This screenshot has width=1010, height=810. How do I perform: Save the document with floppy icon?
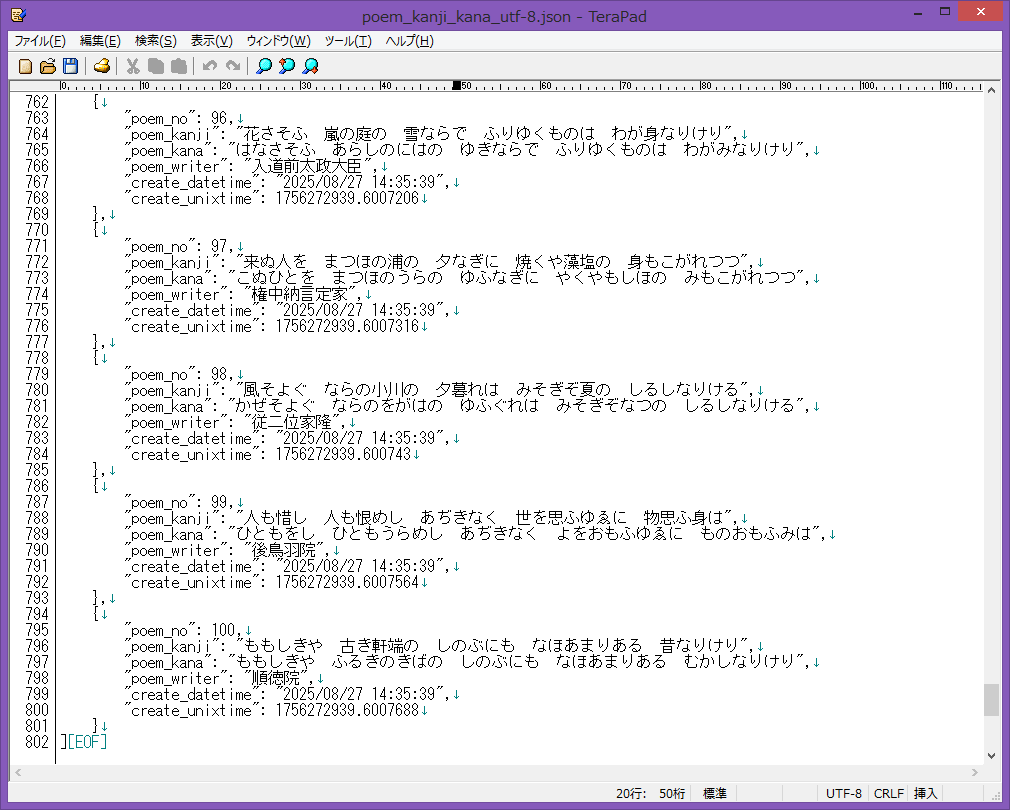[70, 66]
